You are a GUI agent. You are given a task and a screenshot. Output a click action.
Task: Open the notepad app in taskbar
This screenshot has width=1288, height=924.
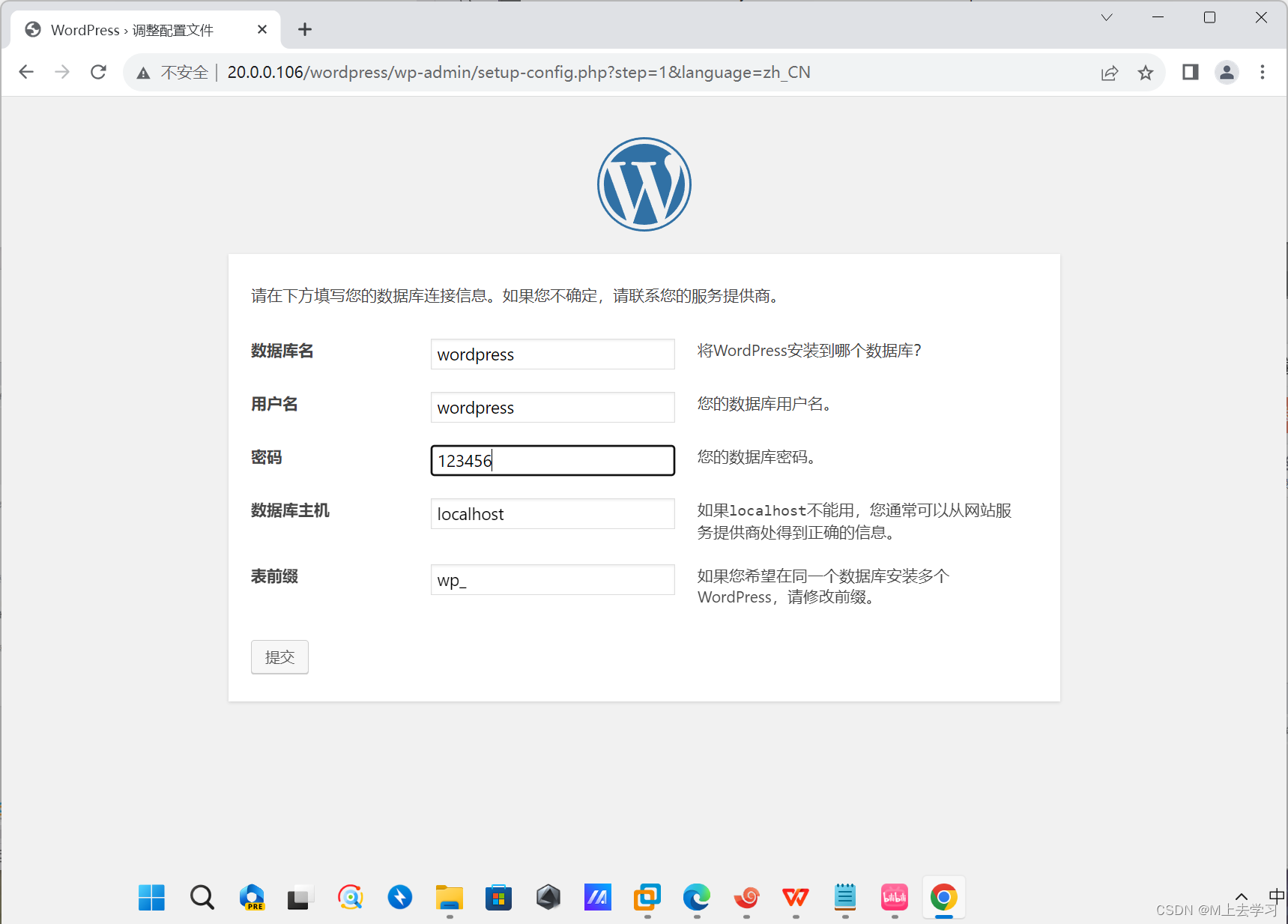point(845,897)
